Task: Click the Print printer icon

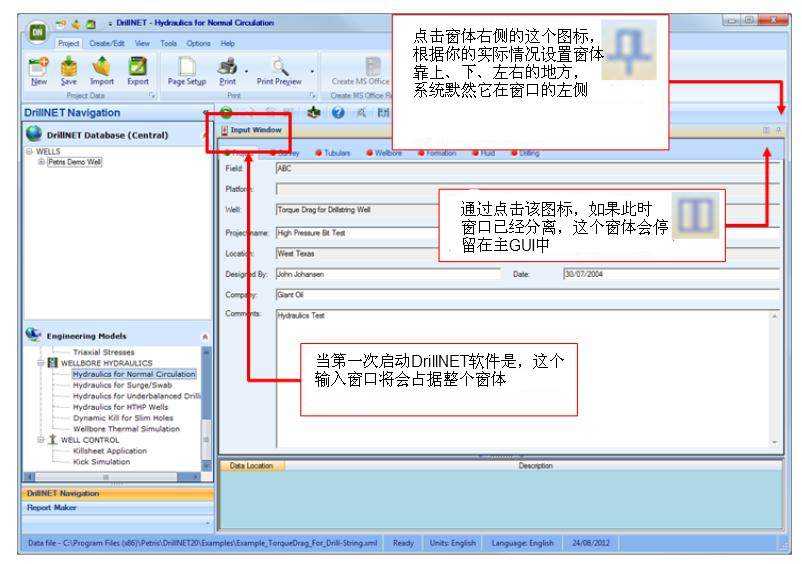Action: (227, 66)
